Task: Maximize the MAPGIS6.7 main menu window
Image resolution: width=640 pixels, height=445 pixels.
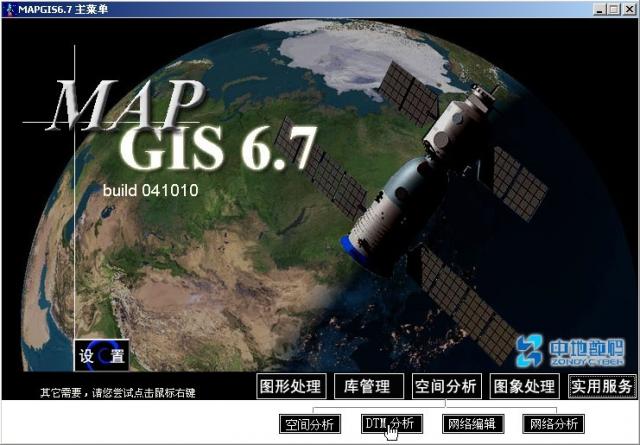Action: tap(615, 8)
